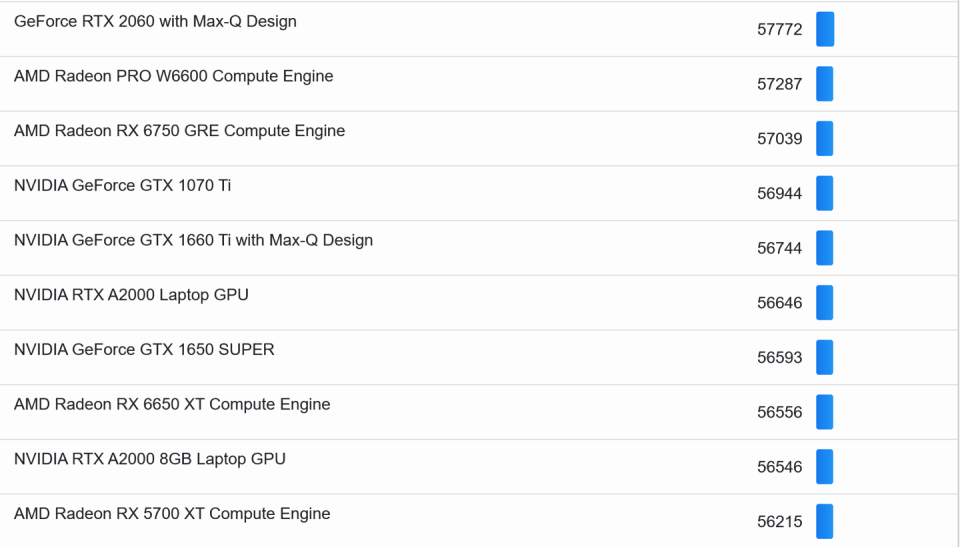
Task: Open the NVIDIA GeForce GTX 1070 Ti entry
Action: [122, 185]
